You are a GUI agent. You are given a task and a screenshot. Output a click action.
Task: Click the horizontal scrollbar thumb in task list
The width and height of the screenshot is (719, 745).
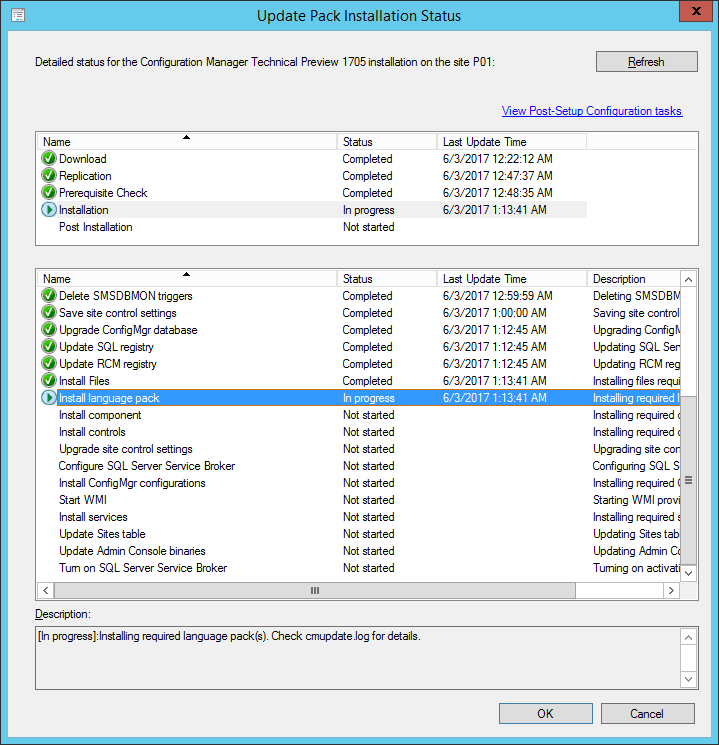(315, 591)
